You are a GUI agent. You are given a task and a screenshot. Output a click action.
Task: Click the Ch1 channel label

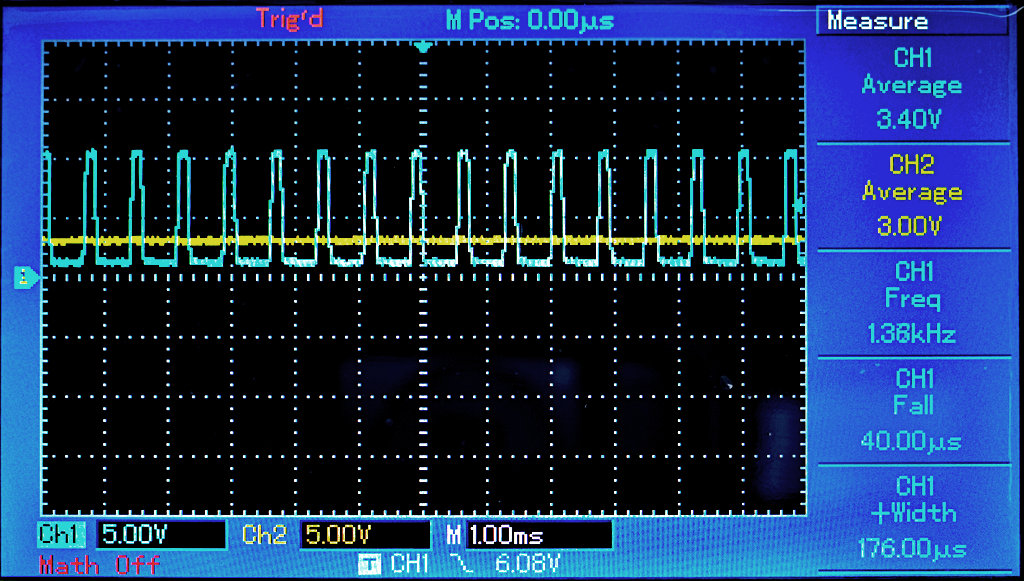(62, 535)
